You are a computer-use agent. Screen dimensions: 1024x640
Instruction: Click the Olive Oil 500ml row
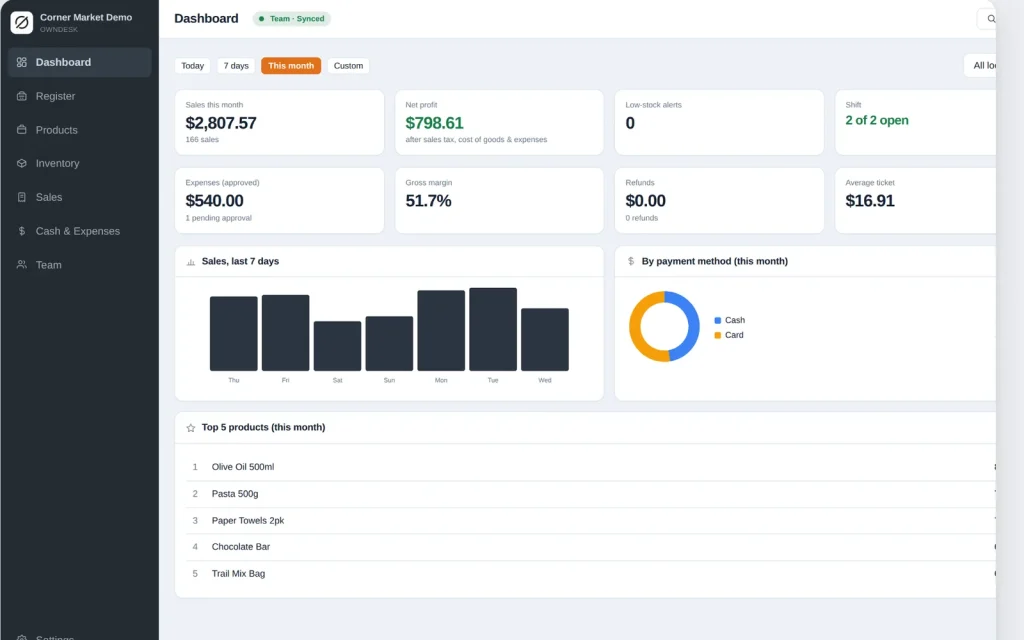point(590,467)
